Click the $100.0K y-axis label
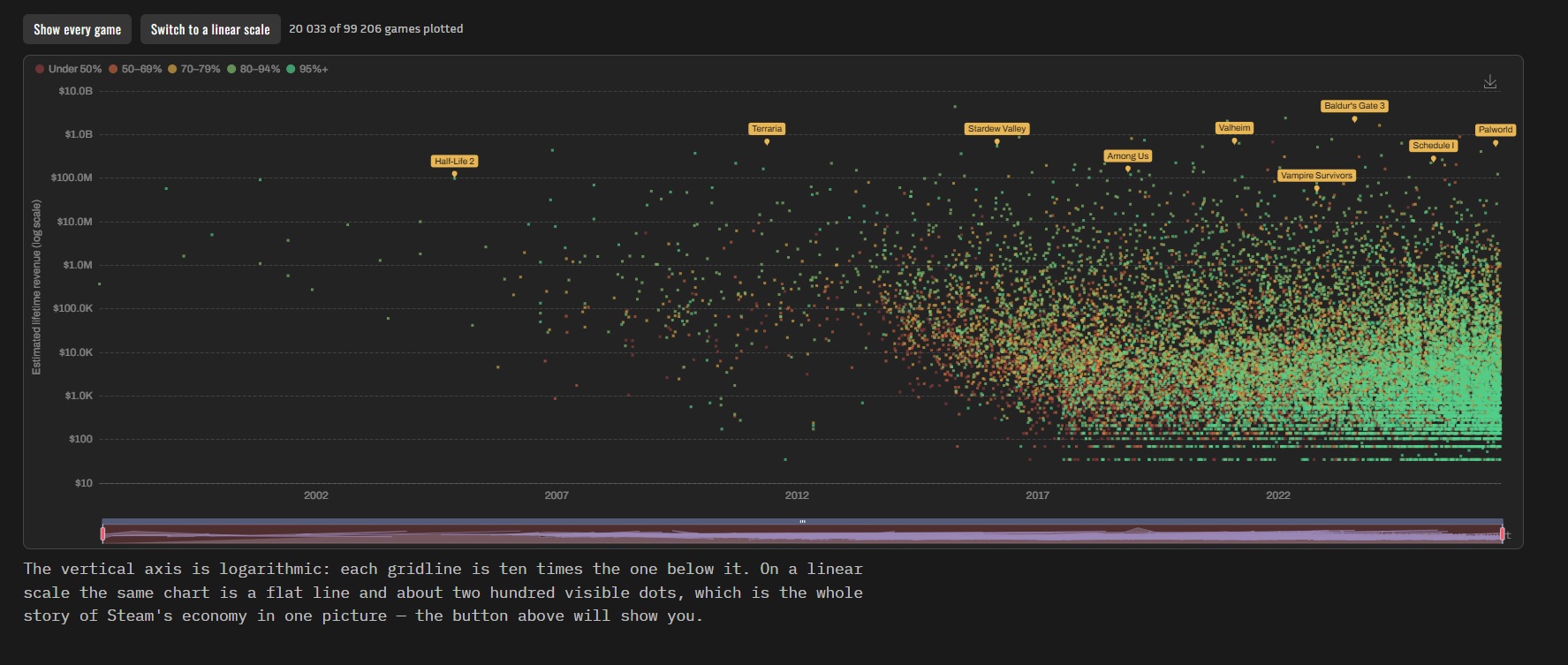Image resolution: width=1568 pixels, height=665 pixels. (72, 308)
